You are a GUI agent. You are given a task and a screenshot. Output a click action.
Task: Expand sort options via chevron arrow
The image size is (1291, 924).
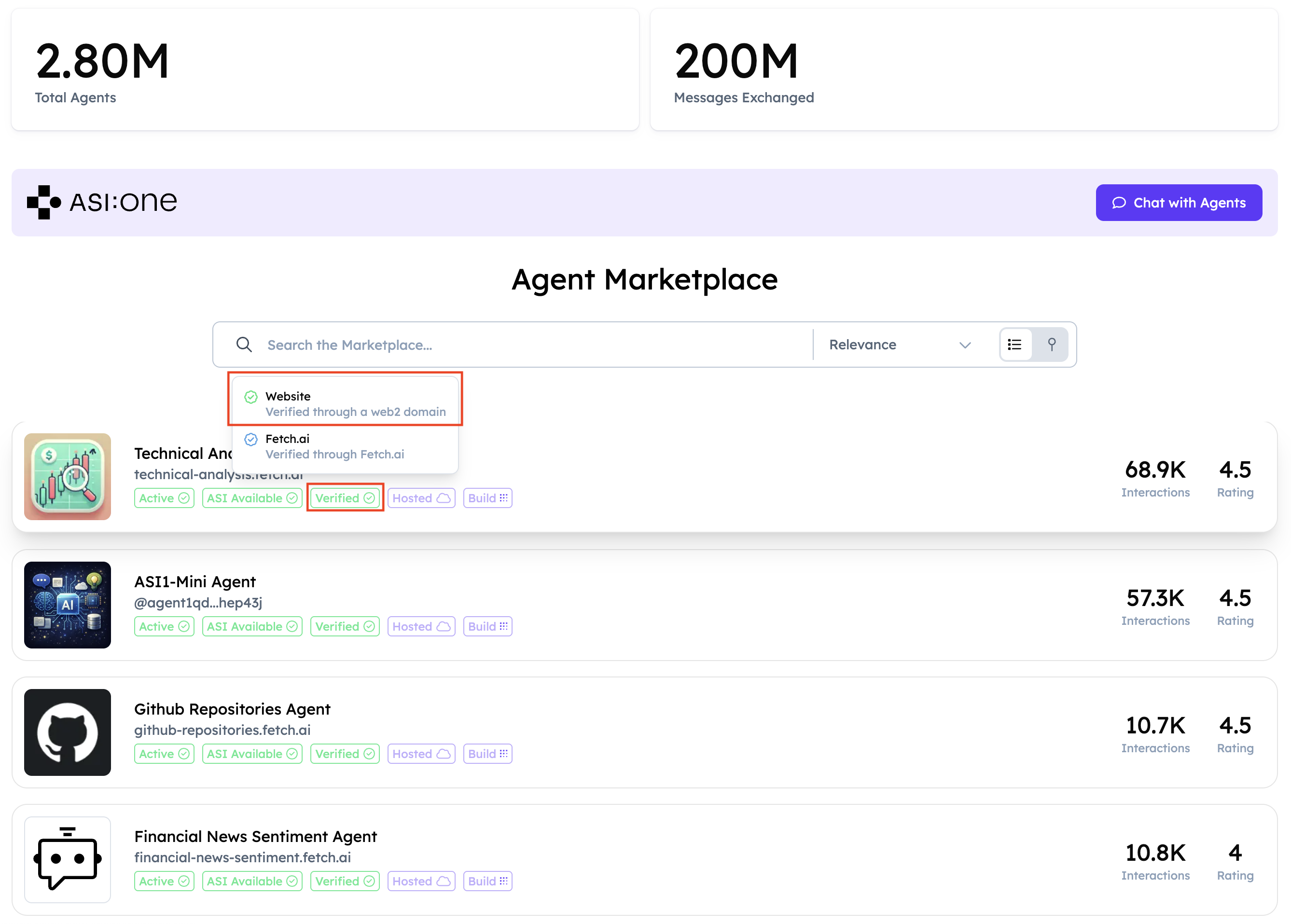(x=965, y=345)
